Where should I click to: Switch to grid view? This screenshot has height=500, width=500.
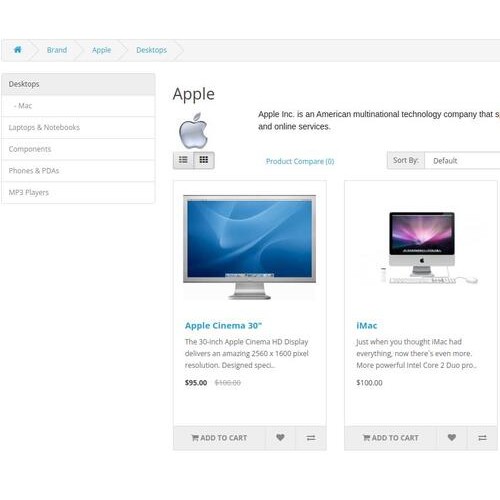click(204, 160)
